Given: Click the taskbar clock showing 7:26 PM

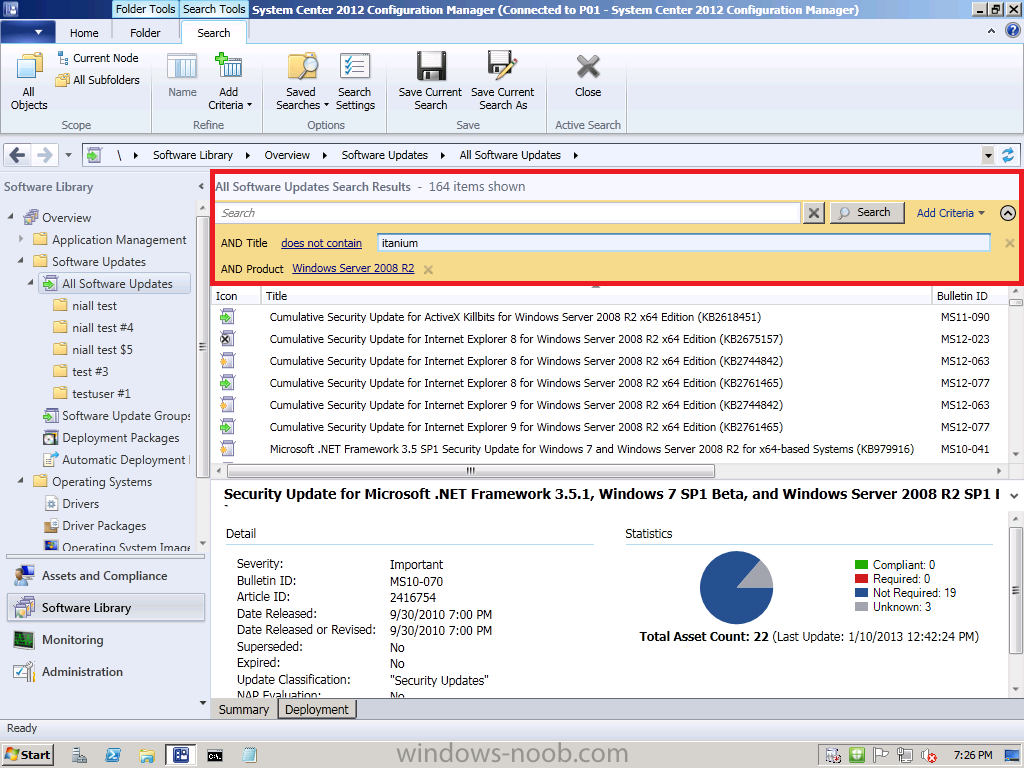Looking at the screenshot, I should click(x=973, y=755).
